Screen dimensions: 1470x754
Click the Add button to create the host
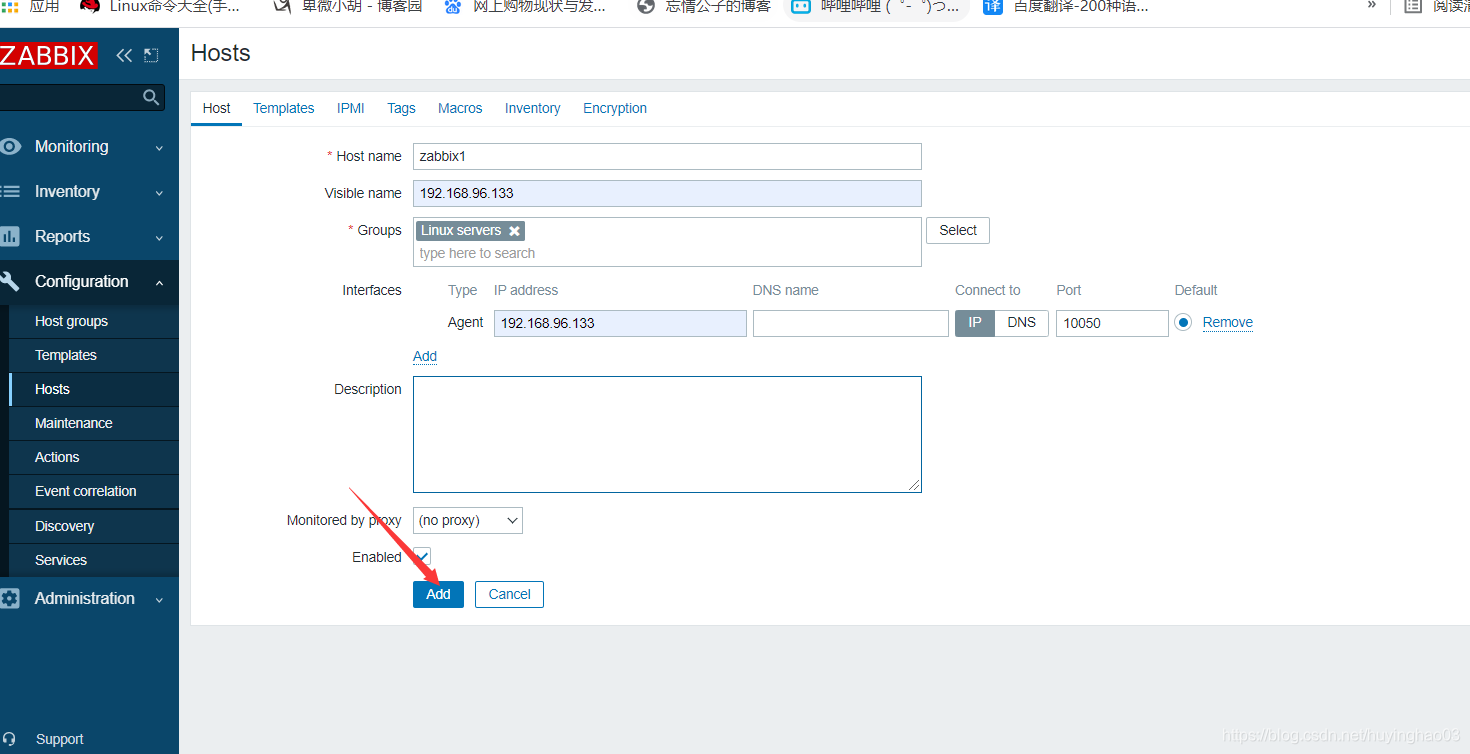[x=438, y=594]
